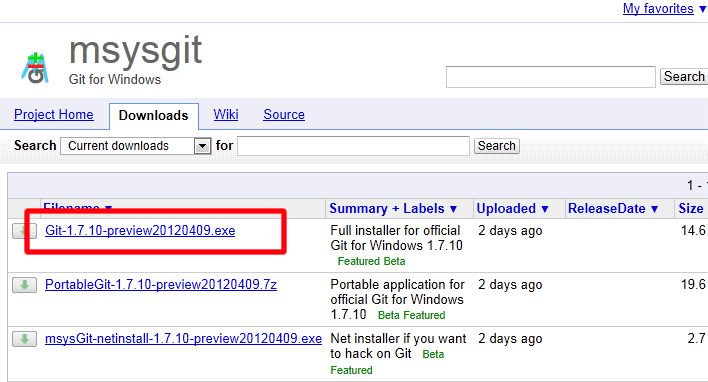Screen dimensions: 708x382
Task: Click the Beta label on the full installer row
Action: (x=395, y=261)
